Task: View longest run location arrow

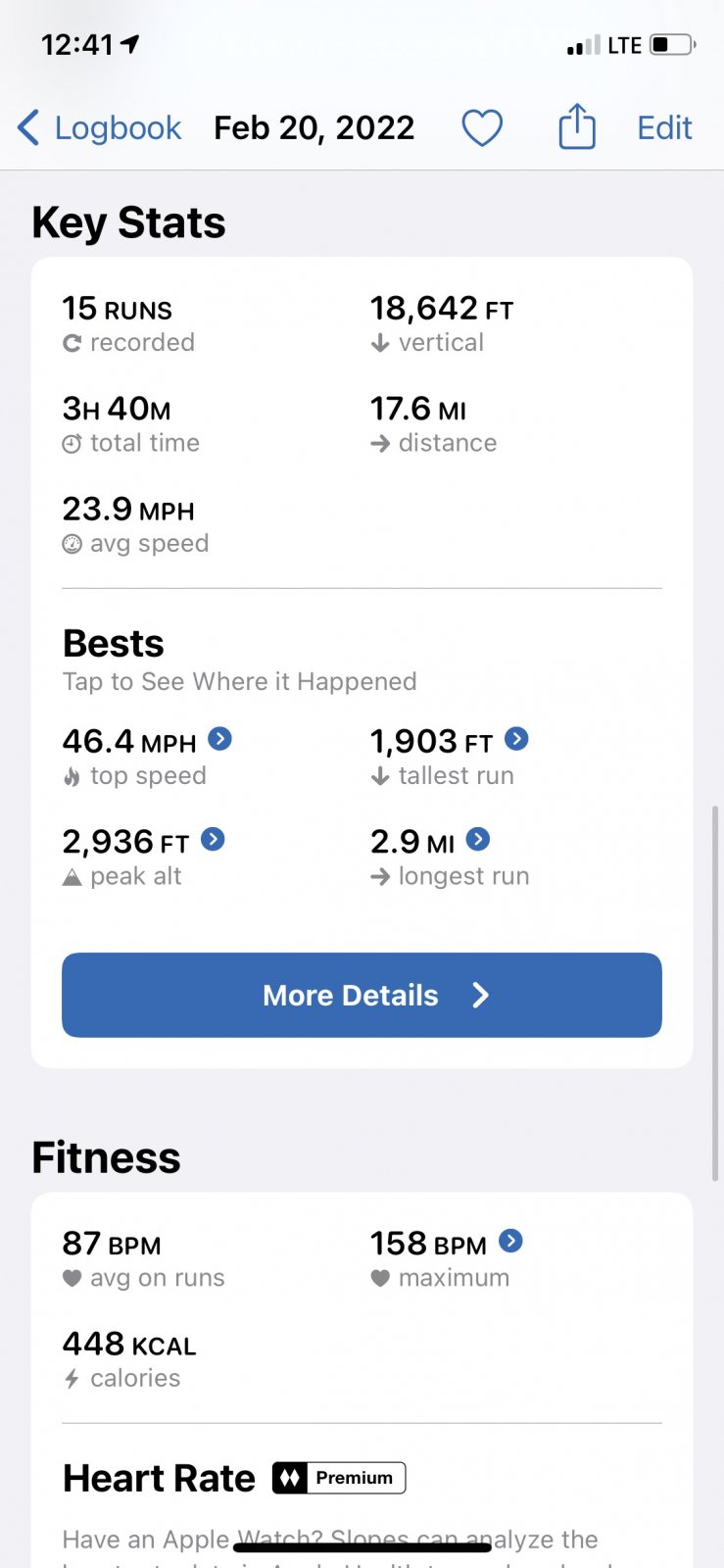Action: coord(478,840)
